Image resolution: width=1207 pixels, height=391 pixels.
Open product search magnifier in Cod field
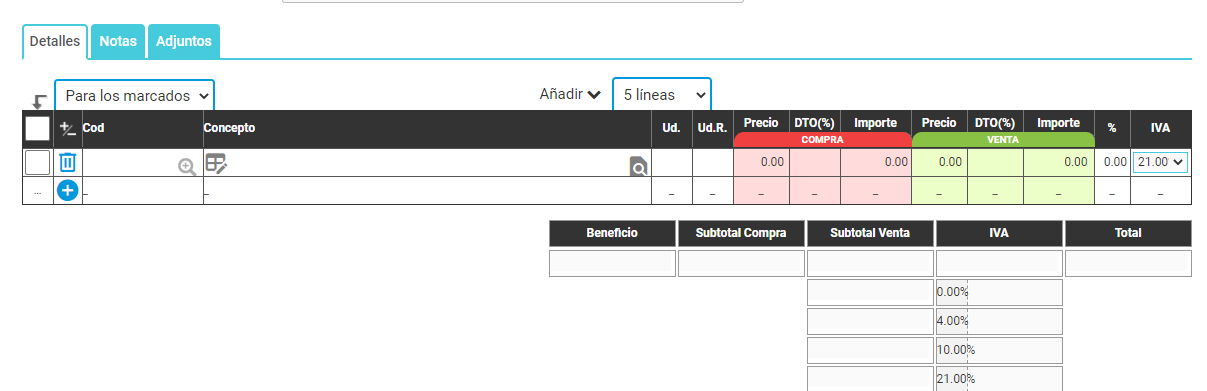point(186,167)
